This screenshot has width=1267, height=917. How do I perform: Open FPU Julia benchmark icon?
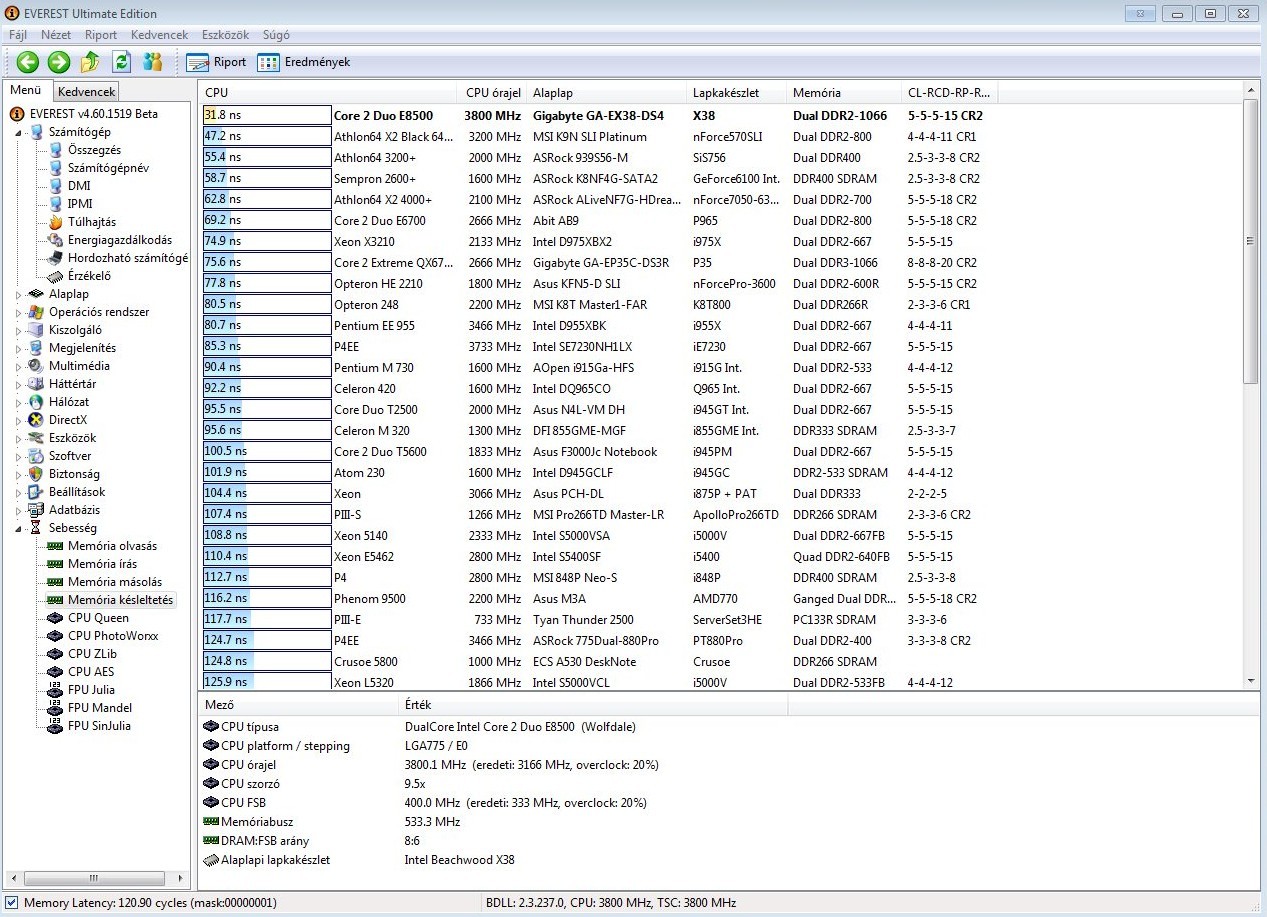point(56,690)
